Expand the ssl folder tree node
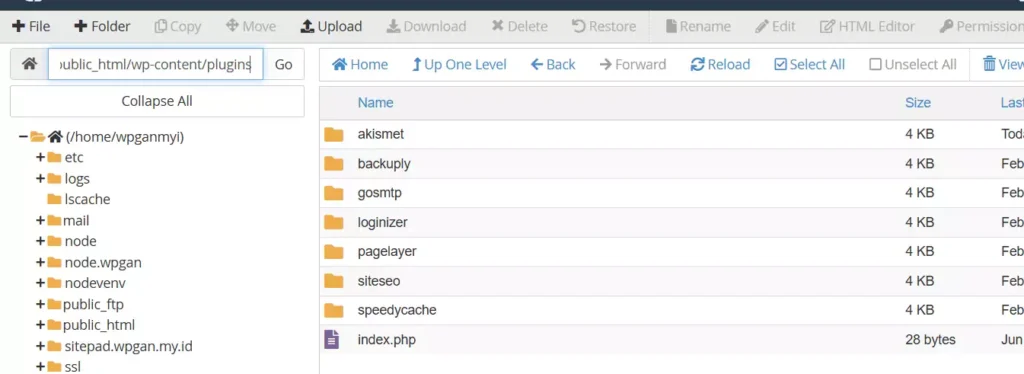This screenshot has width=1024, height=374. click(x=40, y=367)
